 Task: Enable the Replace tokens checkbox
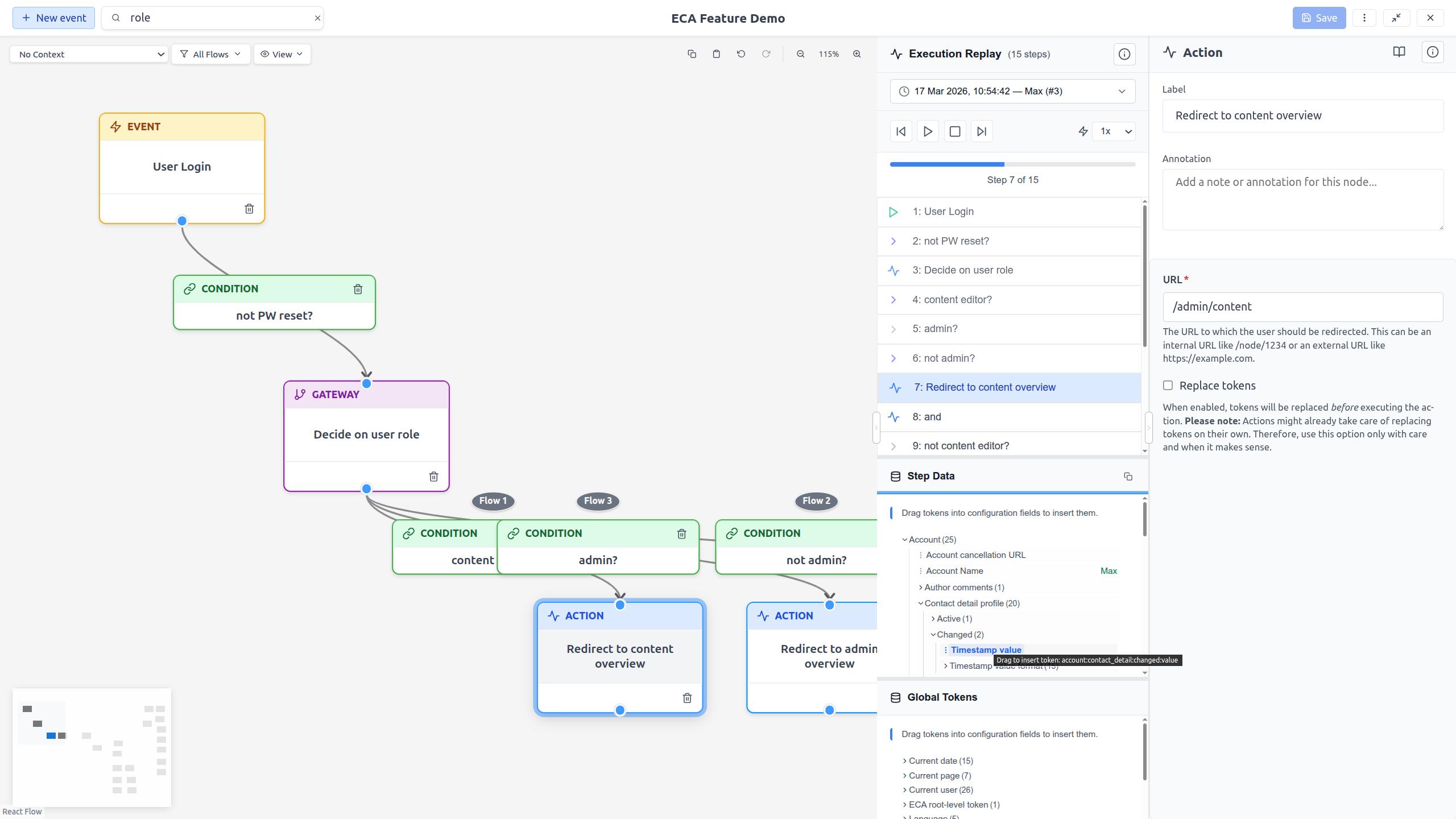[1169, 386]
